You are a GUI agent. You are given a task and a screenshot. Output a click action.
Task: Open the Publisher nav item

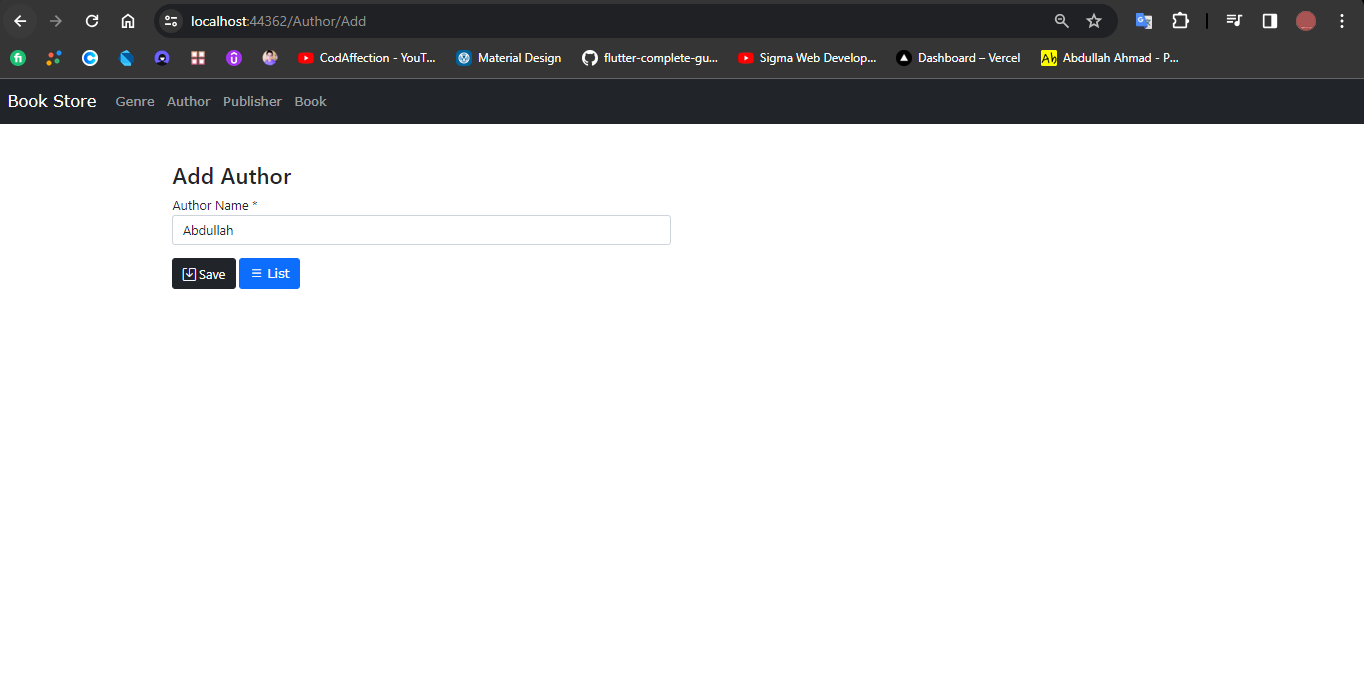(x=252, y=101)
